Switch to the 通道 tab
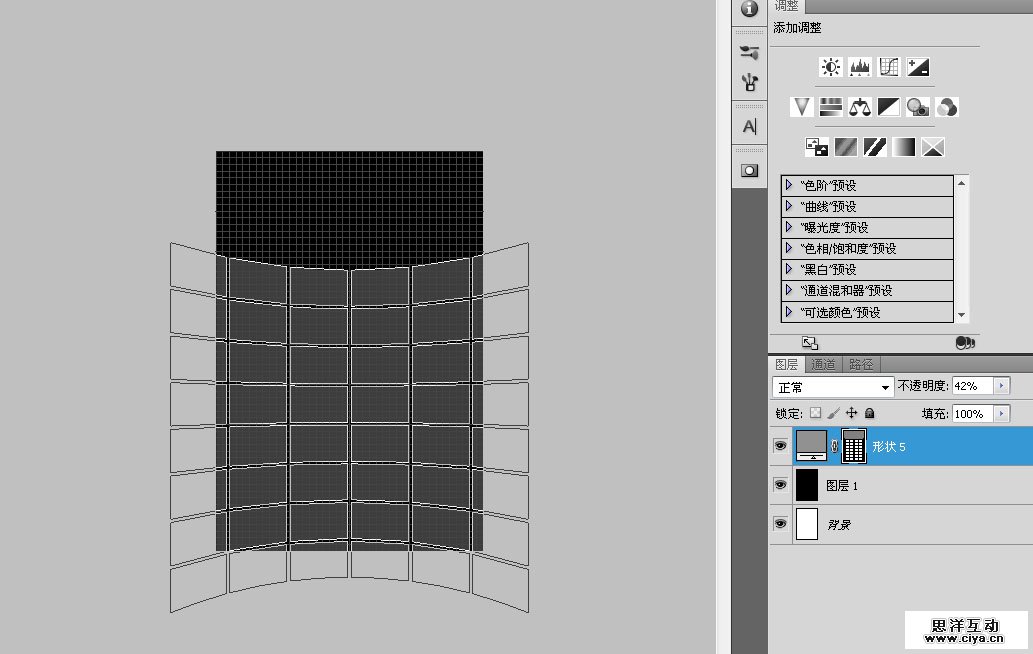Image resolution: width=1033 pixels, height=654 pixels. tap(823, 364)
